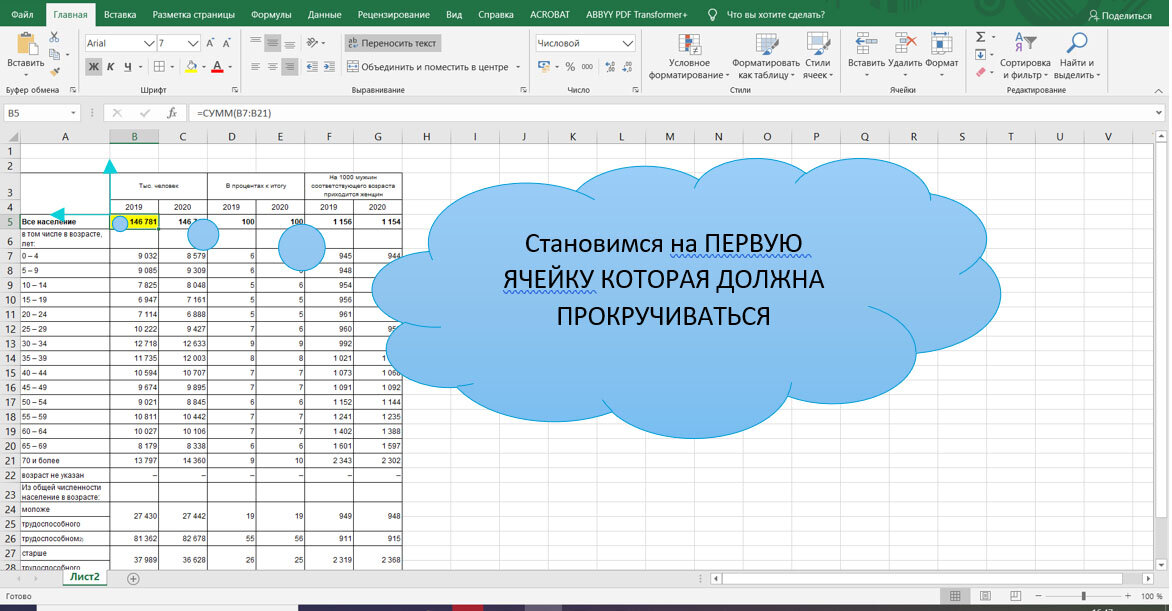1172x611 pixels.
Task: Open the Arial font name dropdown
Action: coord(149,43)
